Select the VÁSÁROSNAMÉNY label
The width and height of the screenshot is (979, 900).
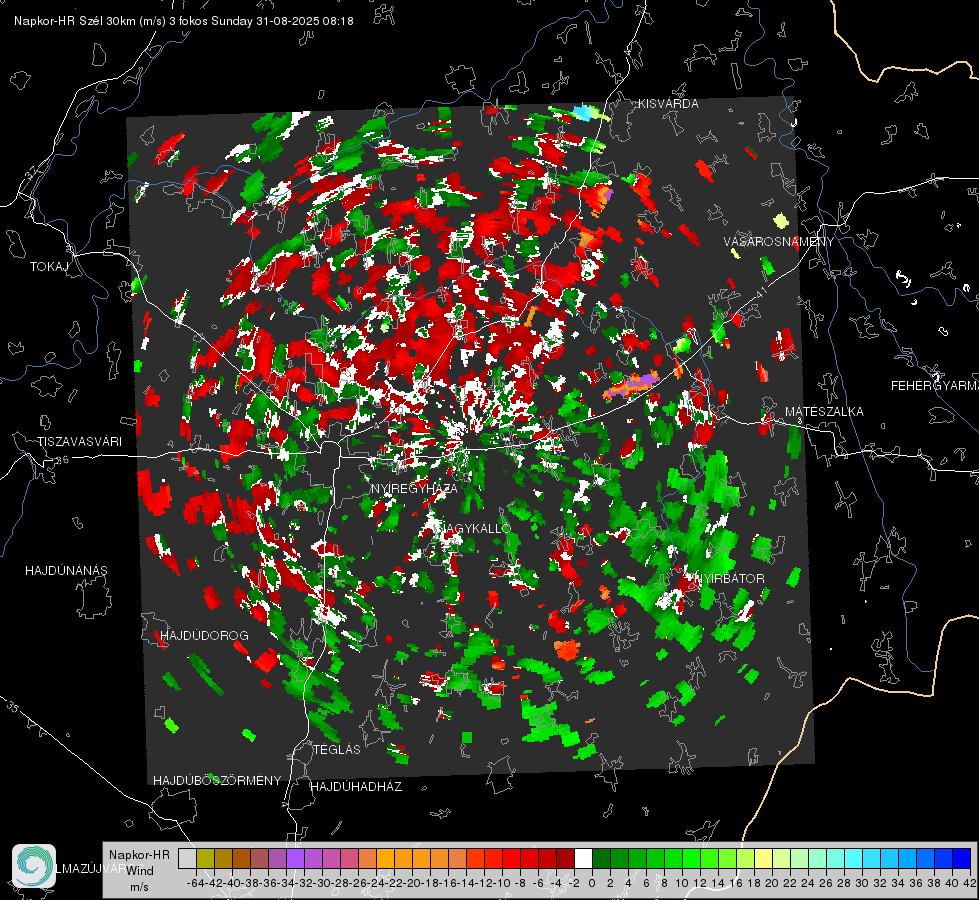click(779, 242)
